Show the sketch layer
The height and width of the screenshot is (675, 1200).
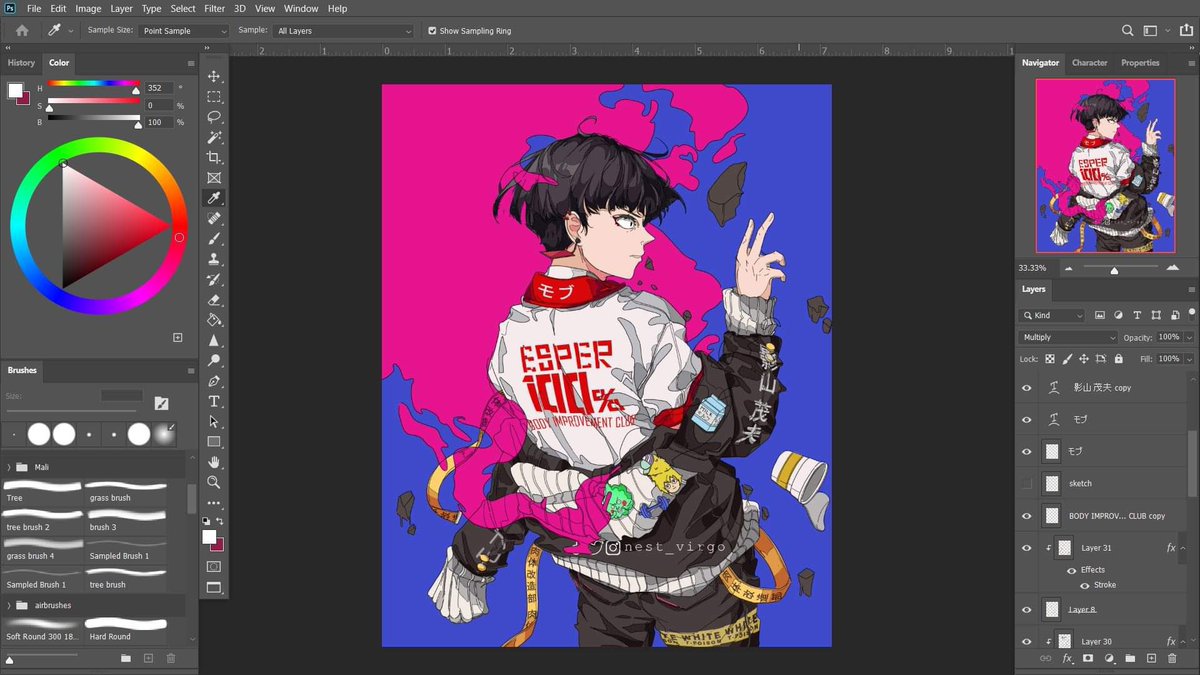click(x=1026, y=483)
